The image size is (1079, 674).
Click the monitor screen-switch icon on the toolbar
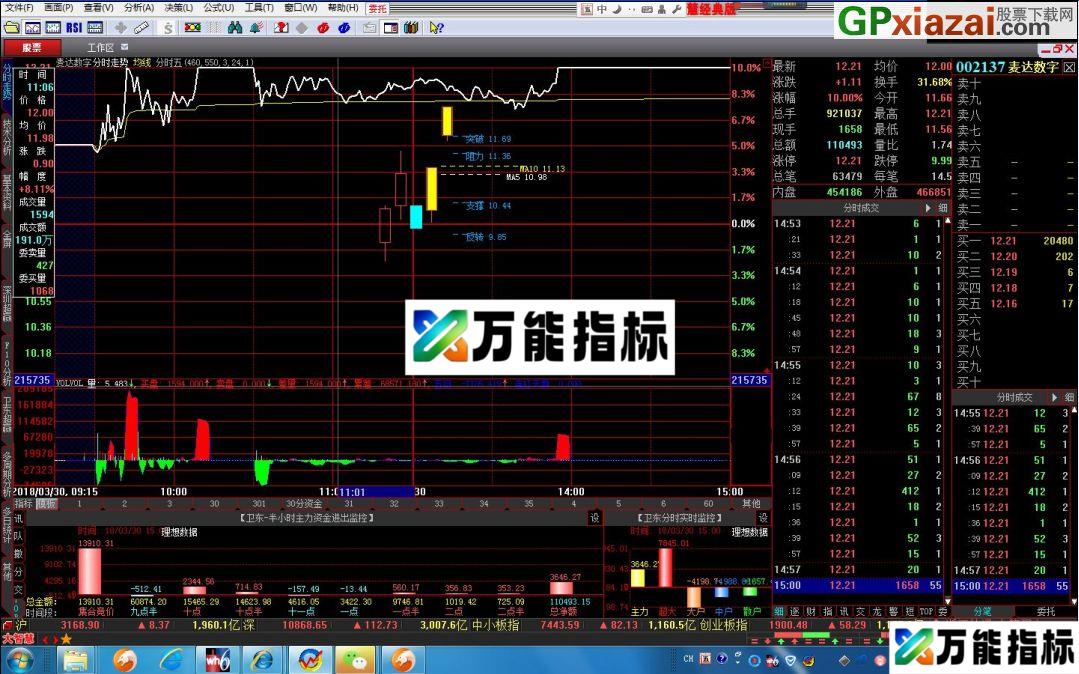(x=390, y=28)
